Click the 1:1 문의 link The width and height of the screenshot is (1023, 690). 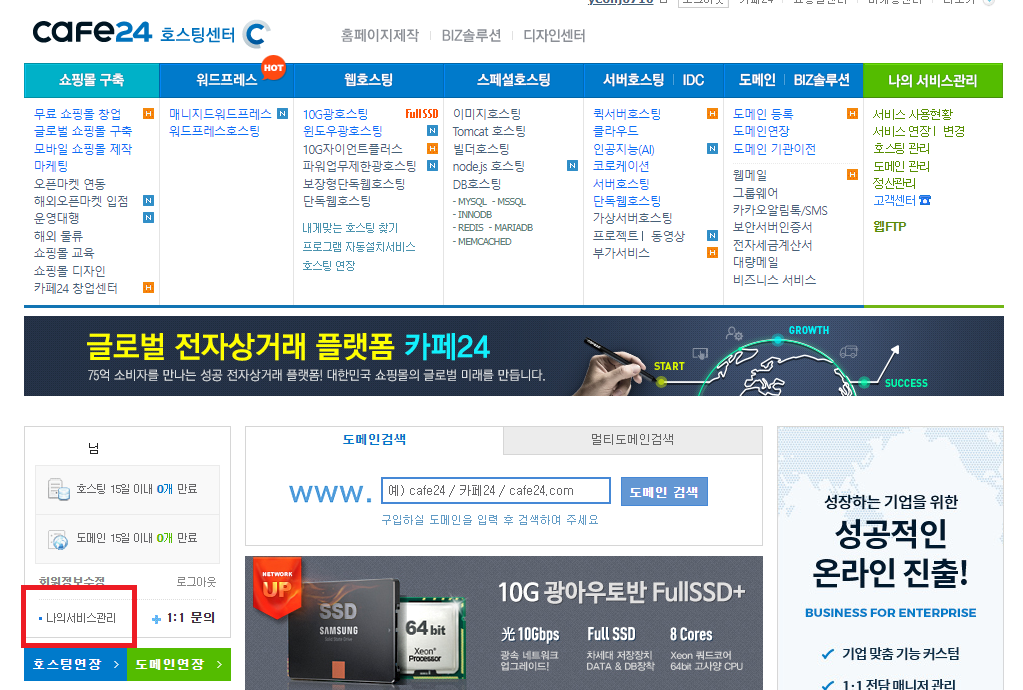[x=191, y=618]
